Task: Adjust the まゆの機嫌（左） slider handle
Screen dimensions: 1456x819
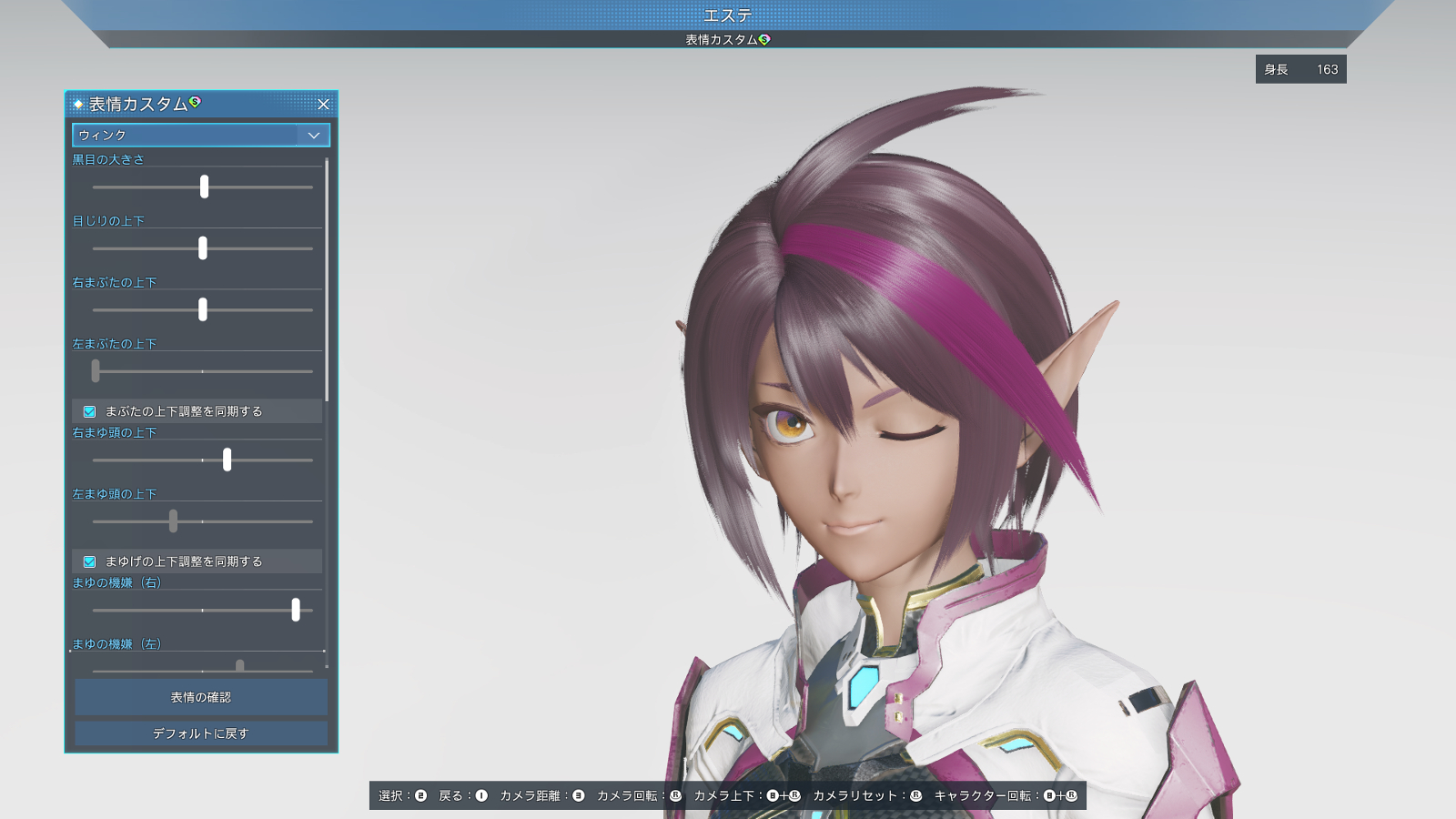Action: [239, 666]
